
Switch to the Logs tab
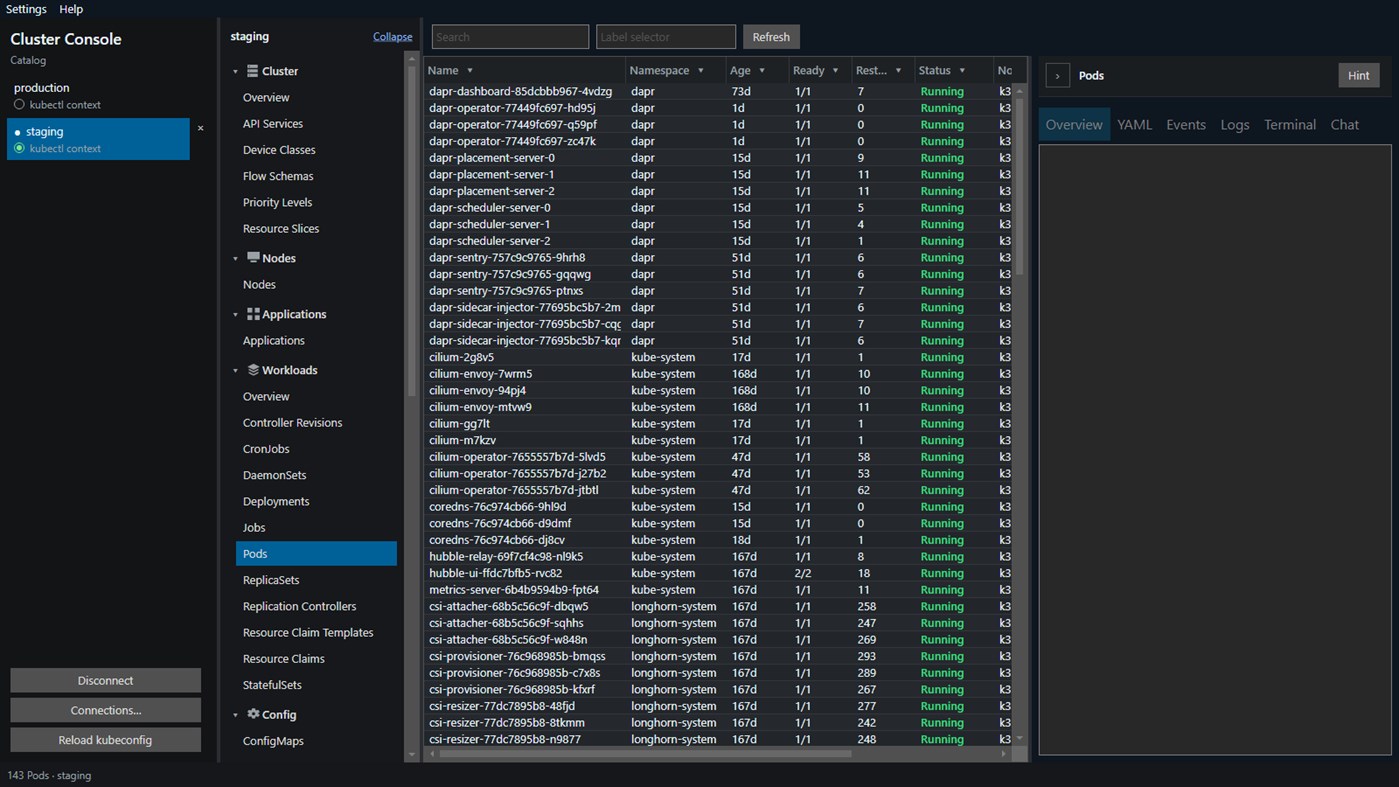pyautogui.click(x=1235, y=125)
